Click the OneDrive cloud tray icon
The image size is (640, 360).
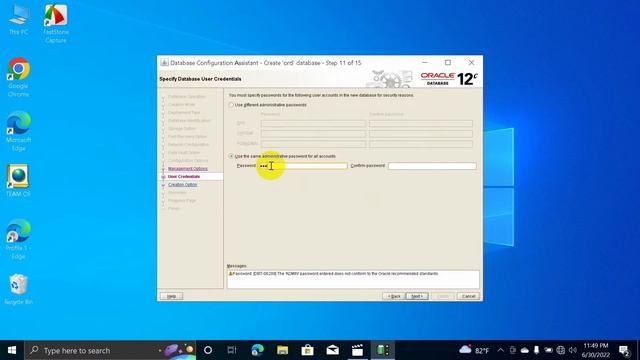pos(525,350)
